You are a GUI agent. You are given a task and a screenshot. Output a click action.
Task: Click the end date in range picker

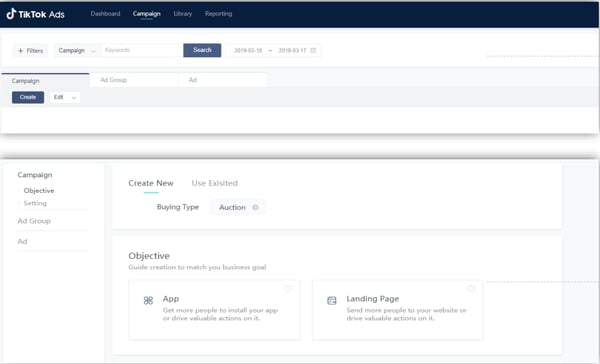pyautogui.click(x=292, y=51)
